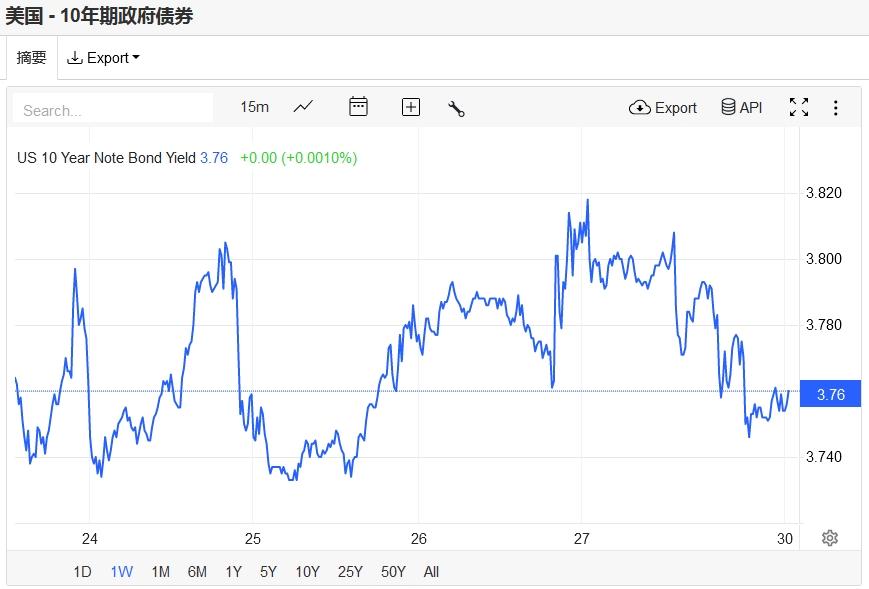
Task: Open the wrench tools icon
Action: click(x=456, y=108)
